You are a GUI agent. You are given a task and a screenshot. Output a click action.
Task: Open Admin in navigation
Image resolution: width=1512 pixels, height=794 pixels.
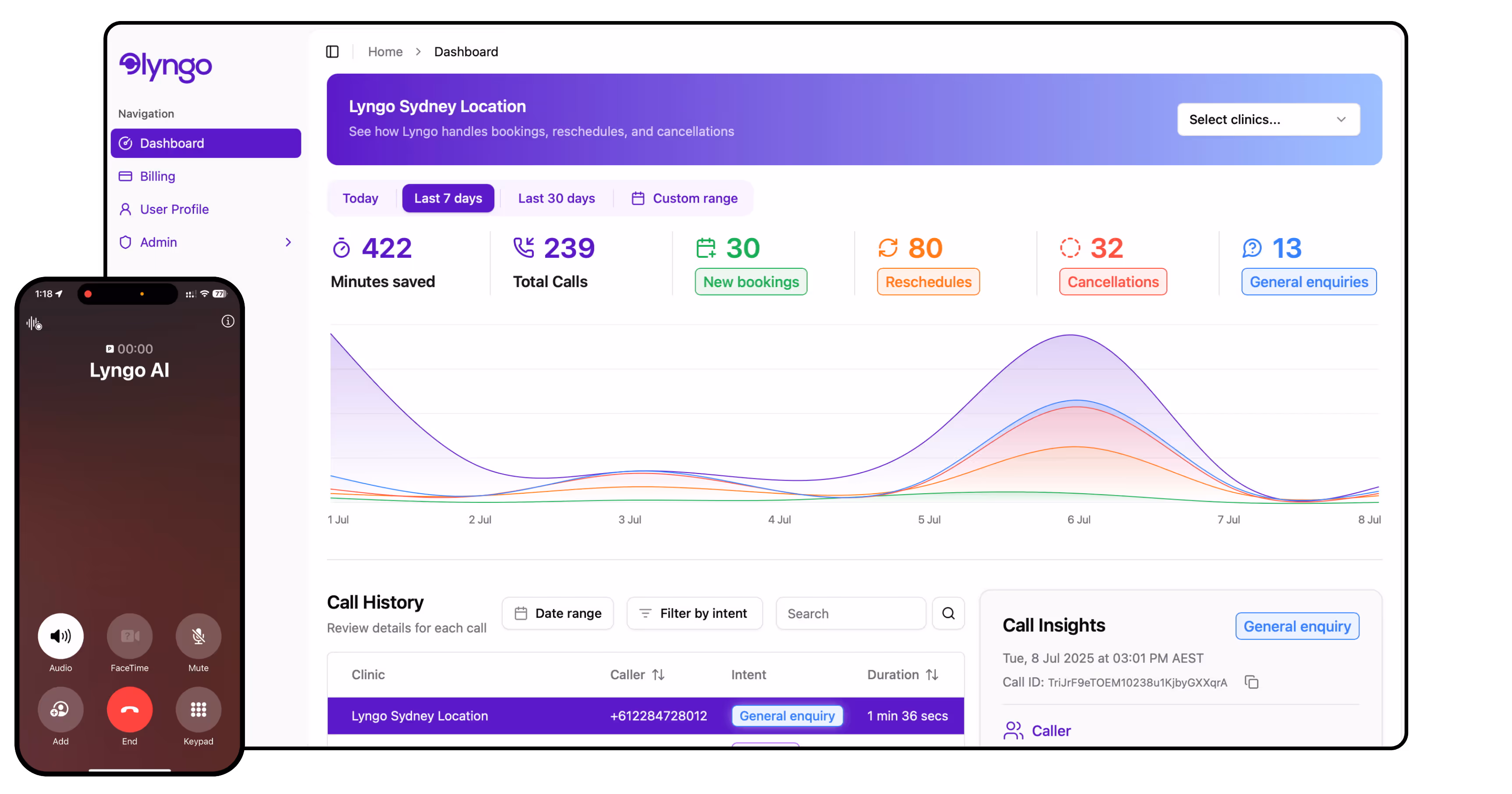point(206,242)
